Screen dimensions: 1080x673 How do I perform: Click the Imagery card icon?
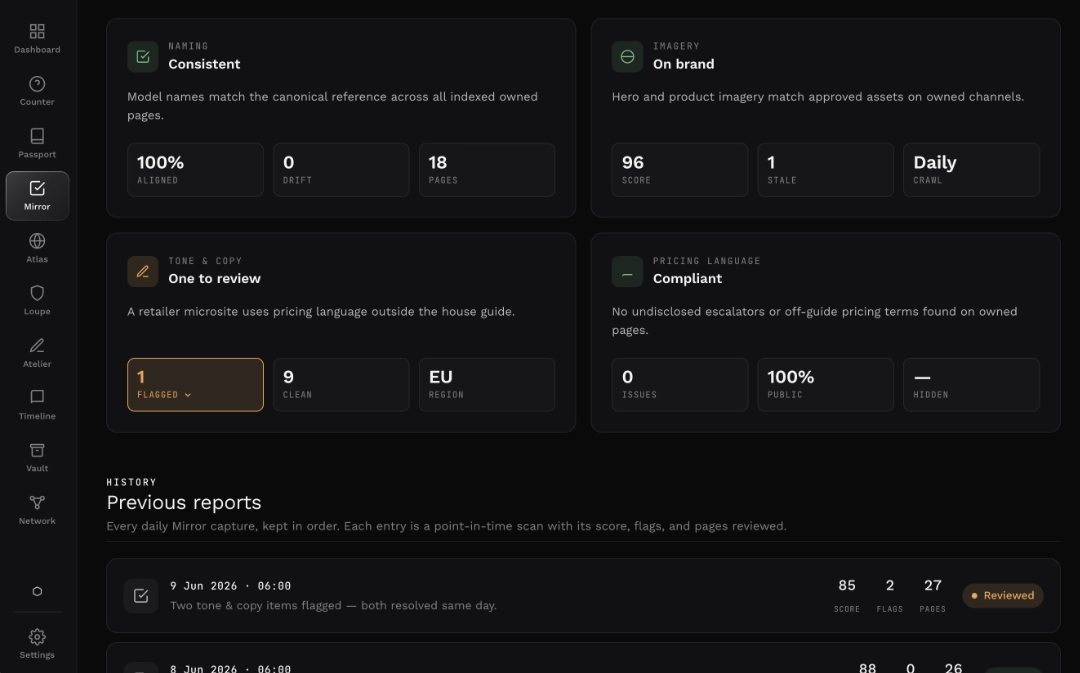click(627, 56)
